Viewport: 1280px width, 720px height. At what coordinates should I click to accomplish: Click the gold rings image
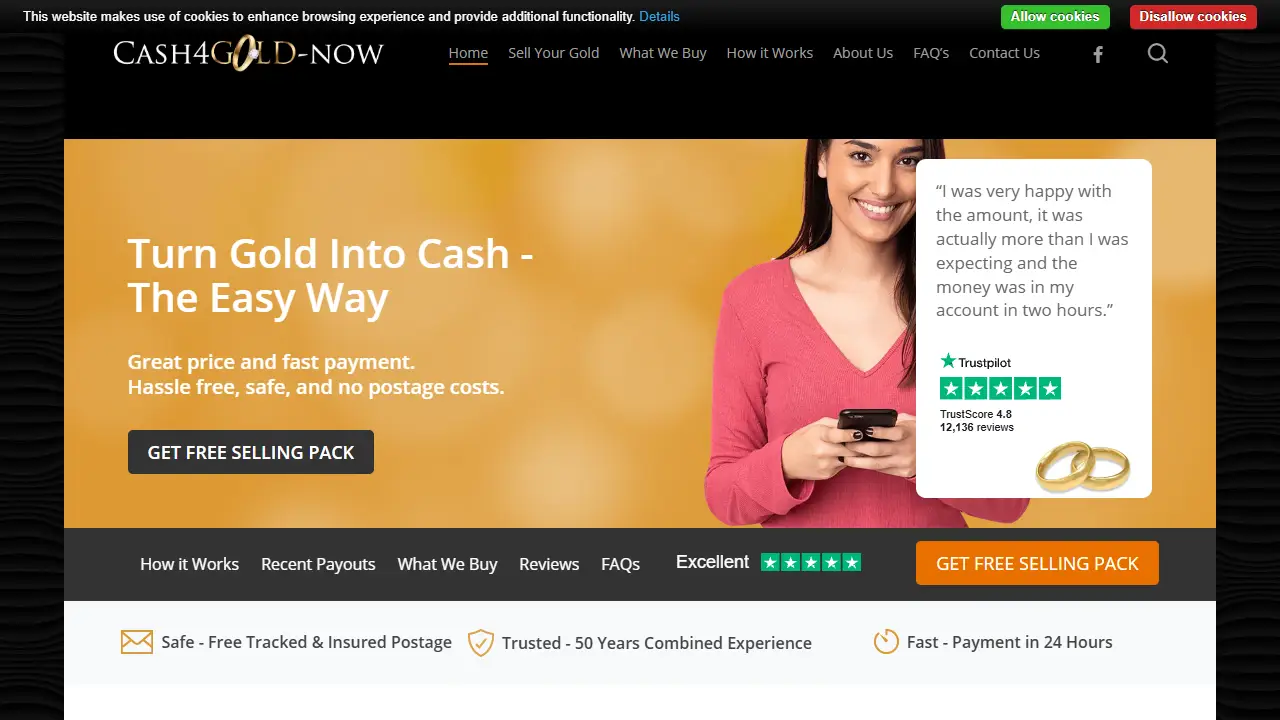pyautogui.click(x=1083, y=466)
